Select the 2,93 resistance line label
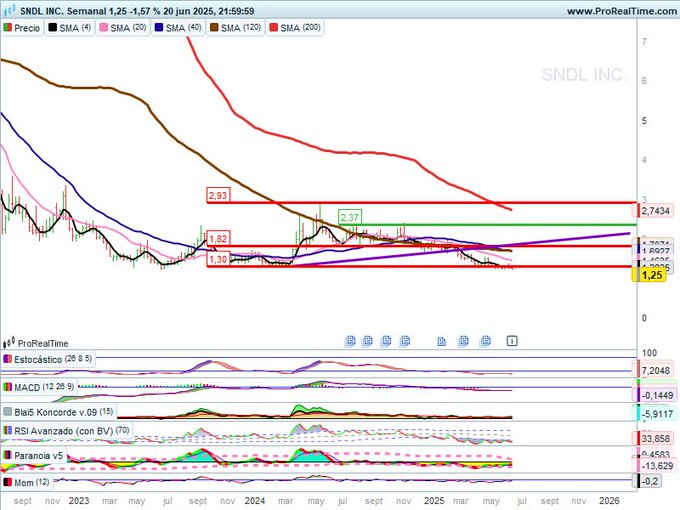This screenshot has height=510, width=680. click(218, 196)
